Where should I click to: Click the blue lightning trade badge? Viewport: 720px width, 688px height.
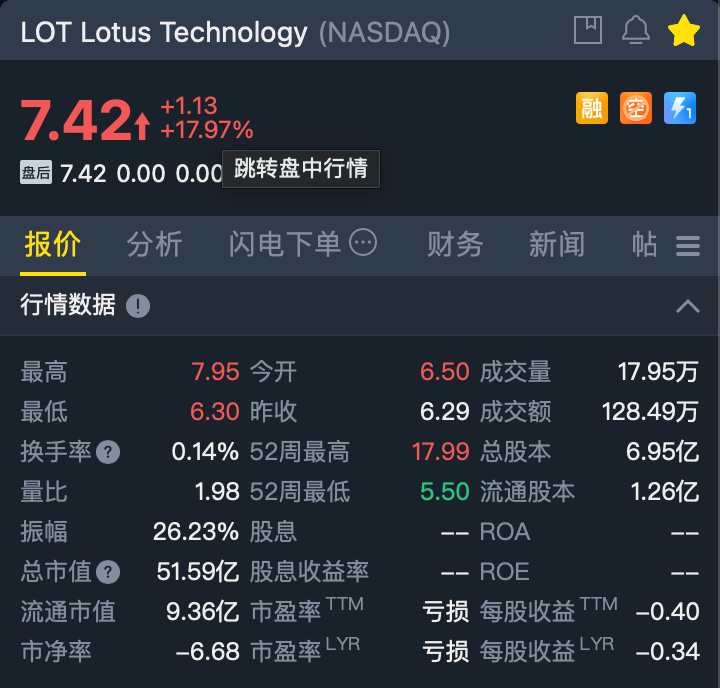click(680, 108)
